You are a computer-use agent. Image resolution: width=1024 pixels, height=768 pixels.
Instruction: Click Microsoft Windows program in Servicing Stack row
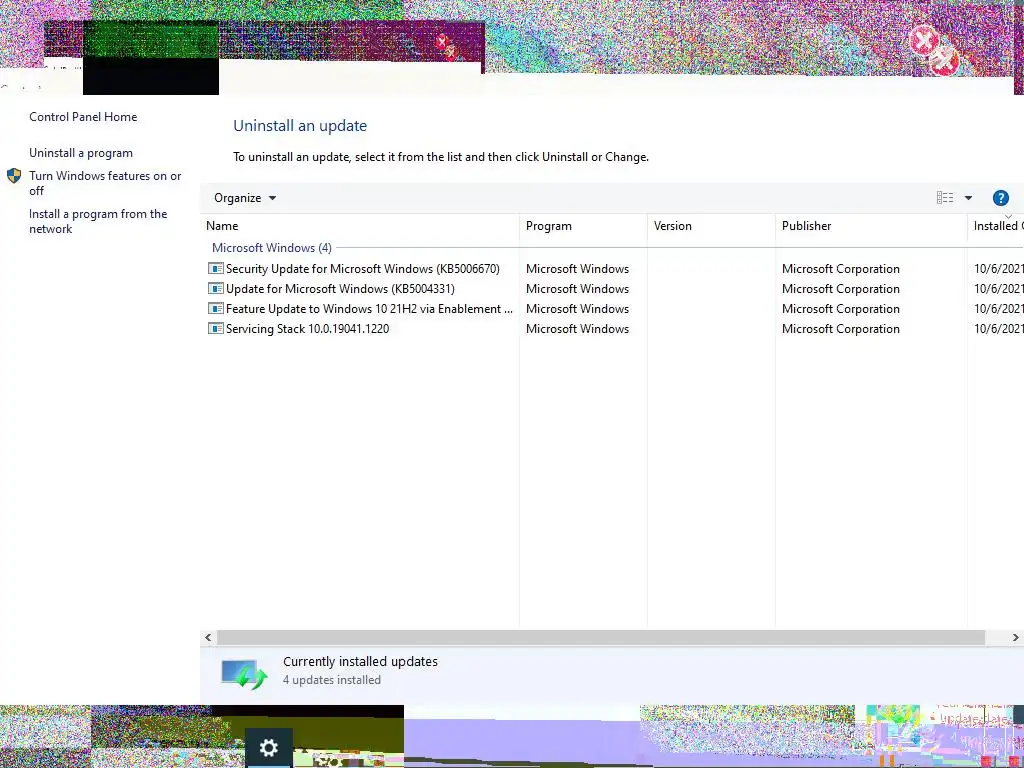[x=577, y=328]
